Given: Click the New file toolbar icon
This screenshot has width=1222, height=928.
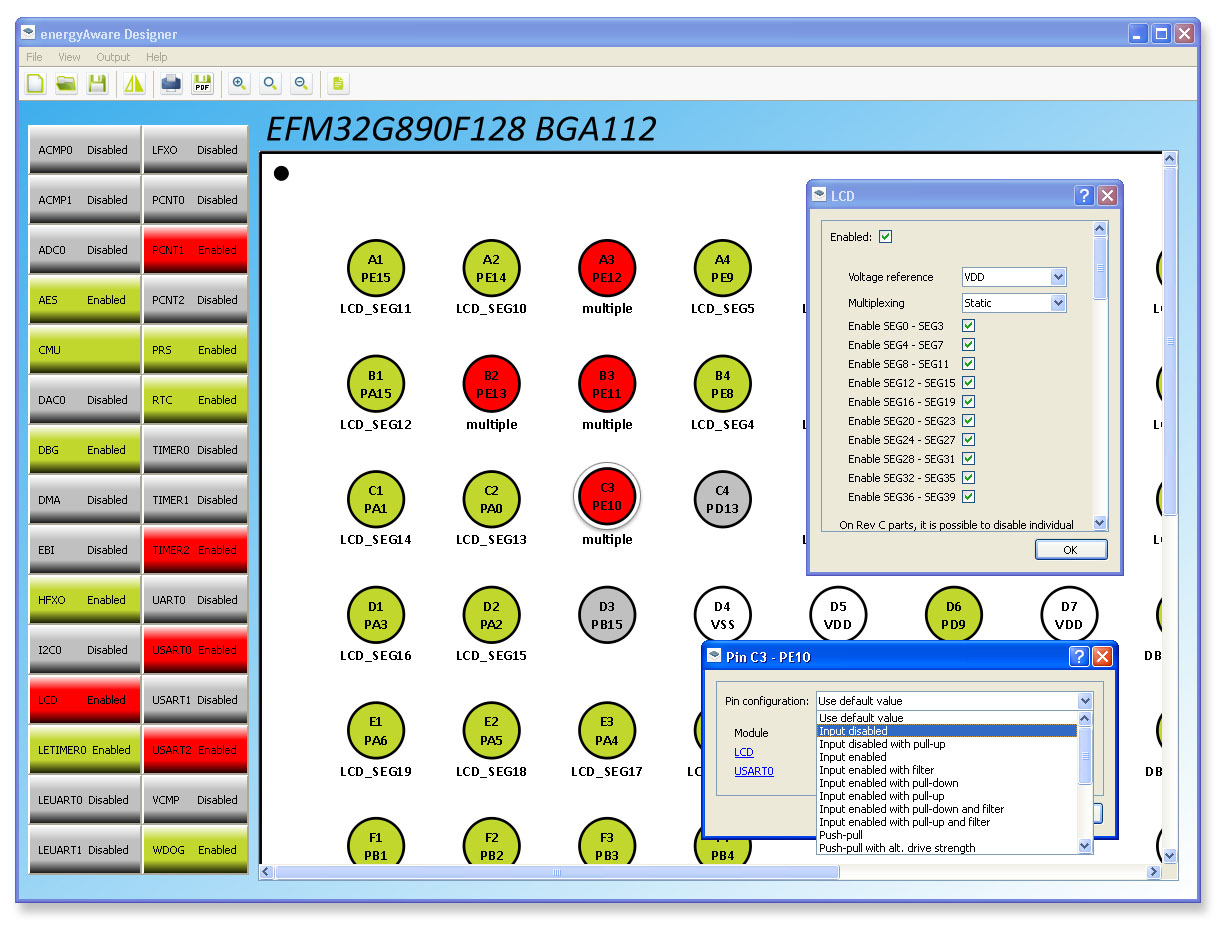Looking at the screenshot, I should coord(36,84).
